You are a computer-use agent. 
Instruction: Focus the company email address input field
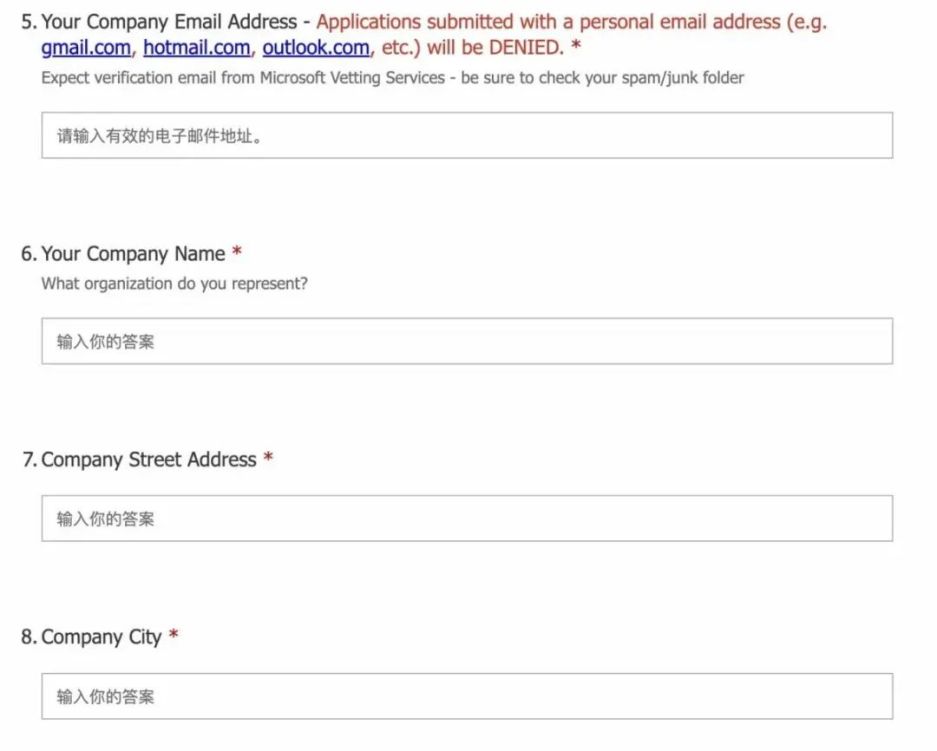[x=467, y=136]
